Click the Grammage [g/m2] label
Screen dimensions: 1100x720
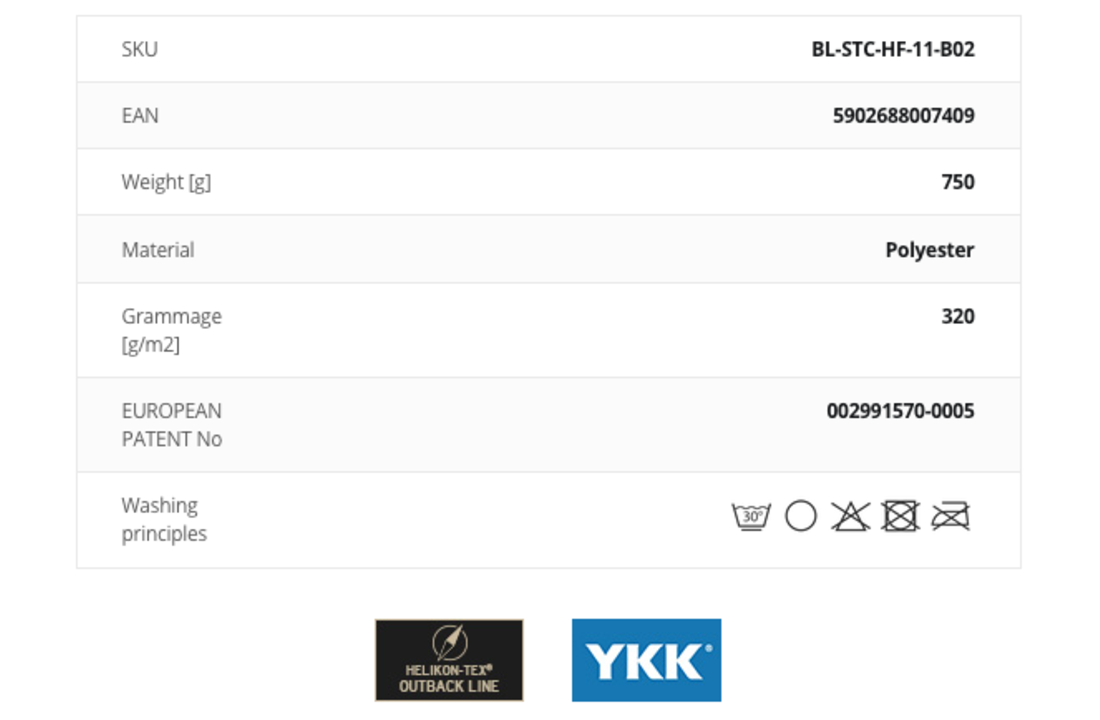172,331
